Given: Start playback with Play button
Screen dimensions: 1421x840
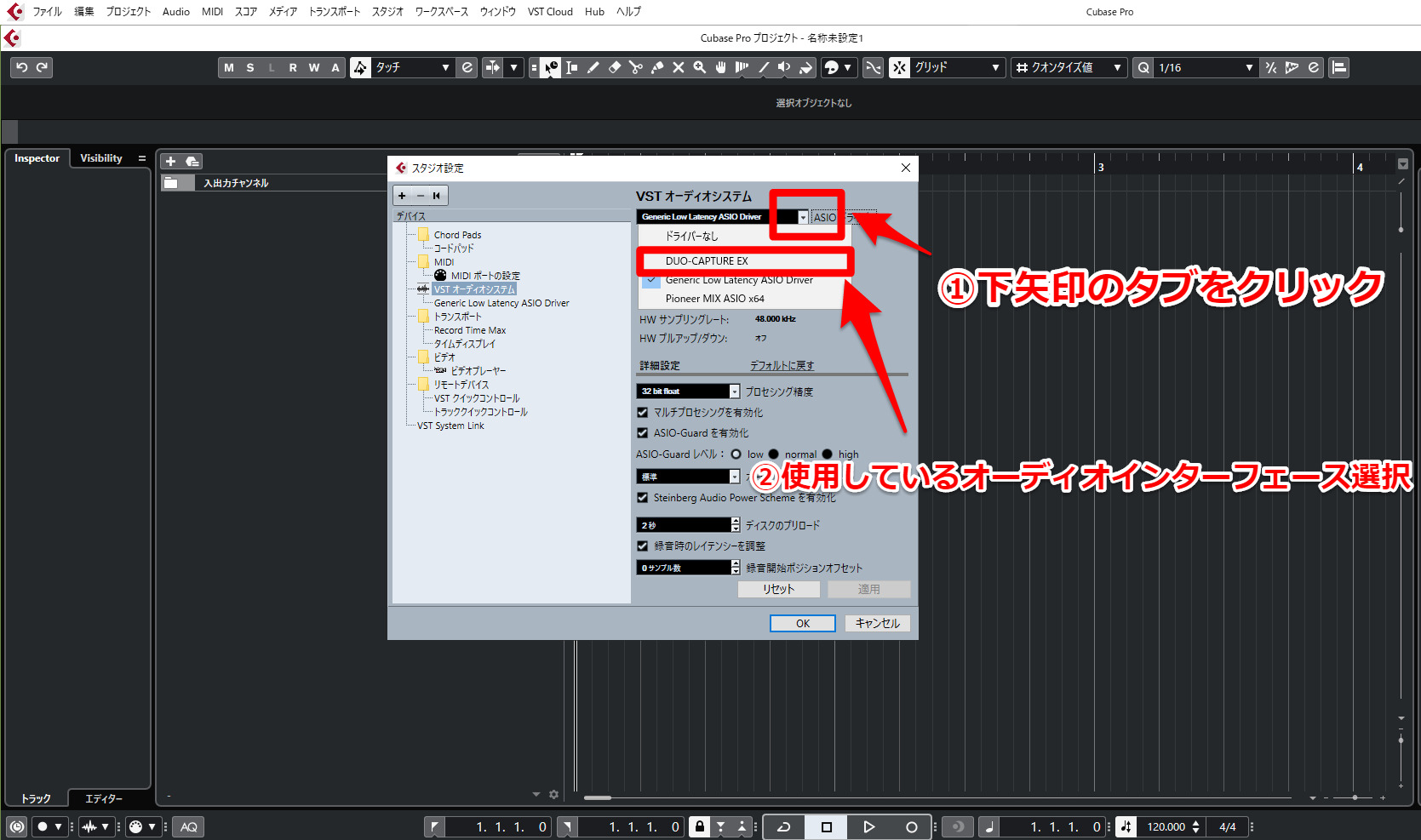Looking at the screenshot, I should coord(868,826).
